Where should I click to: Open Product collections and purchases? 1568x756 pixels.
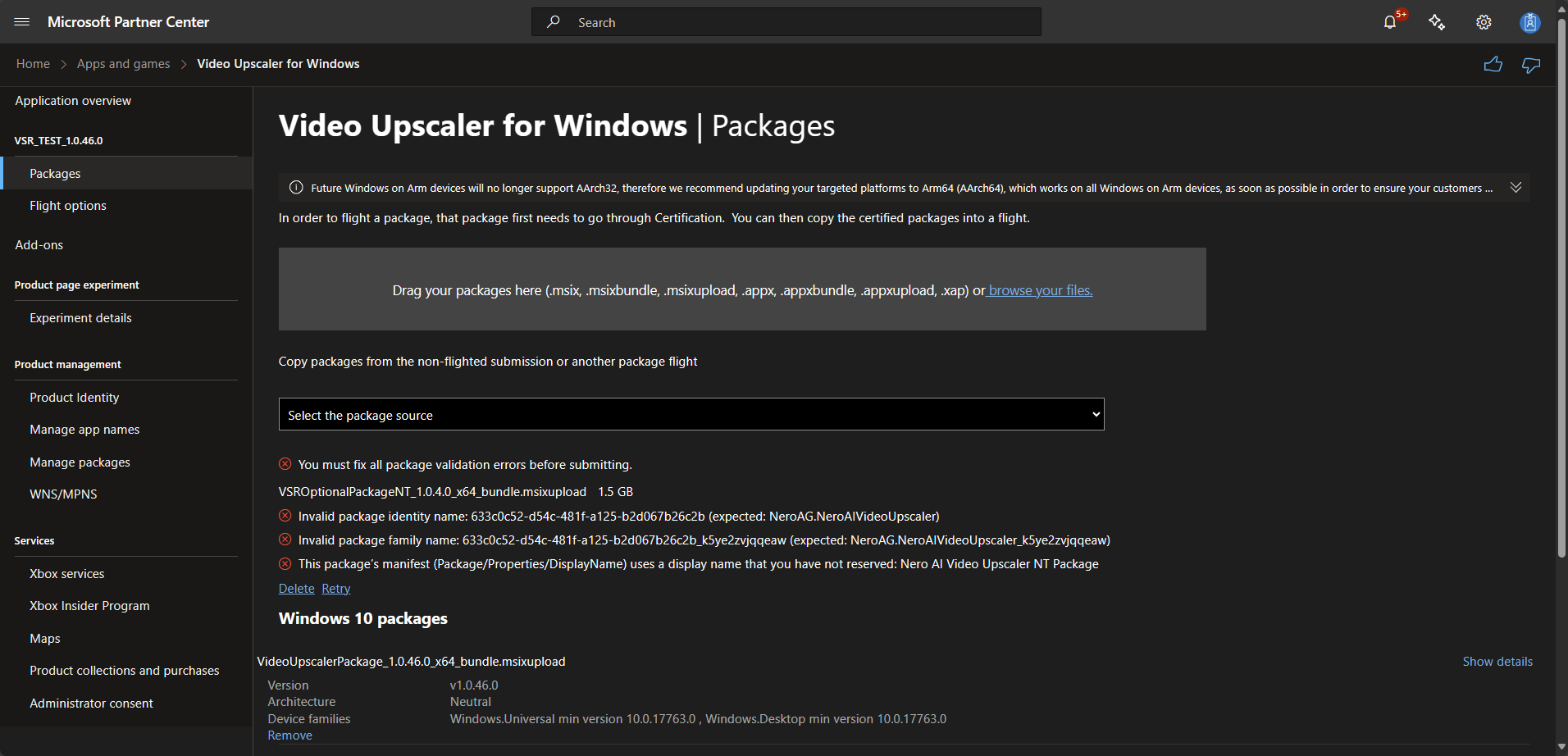click(125, 671)
